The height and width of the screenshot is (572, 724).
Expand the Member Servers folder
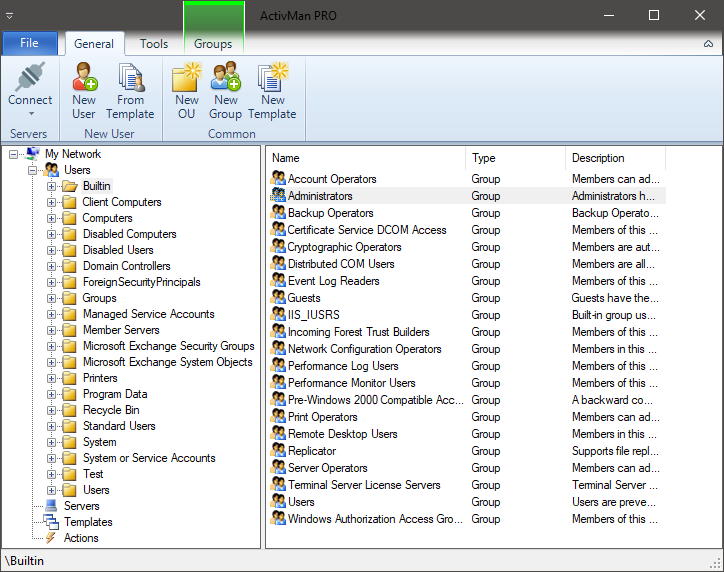coord(51,331)
